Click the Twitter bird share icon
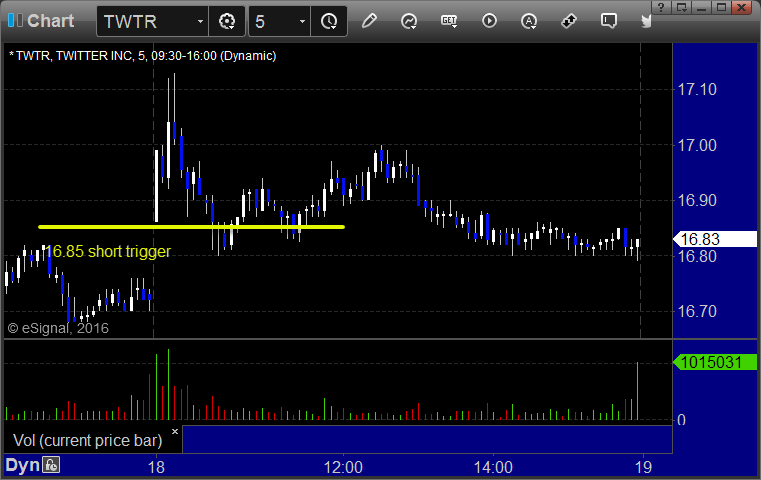The height and width of the screenshot is (480, 761). 646,21
